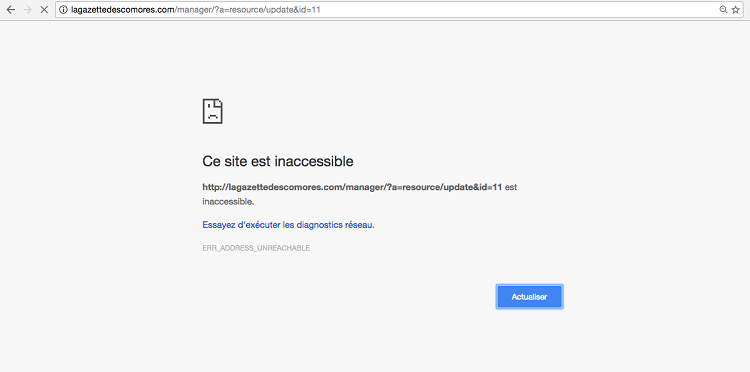Select the ERR_ADDRESS_UNREACHABLE error code text

(x=256, y=248)
